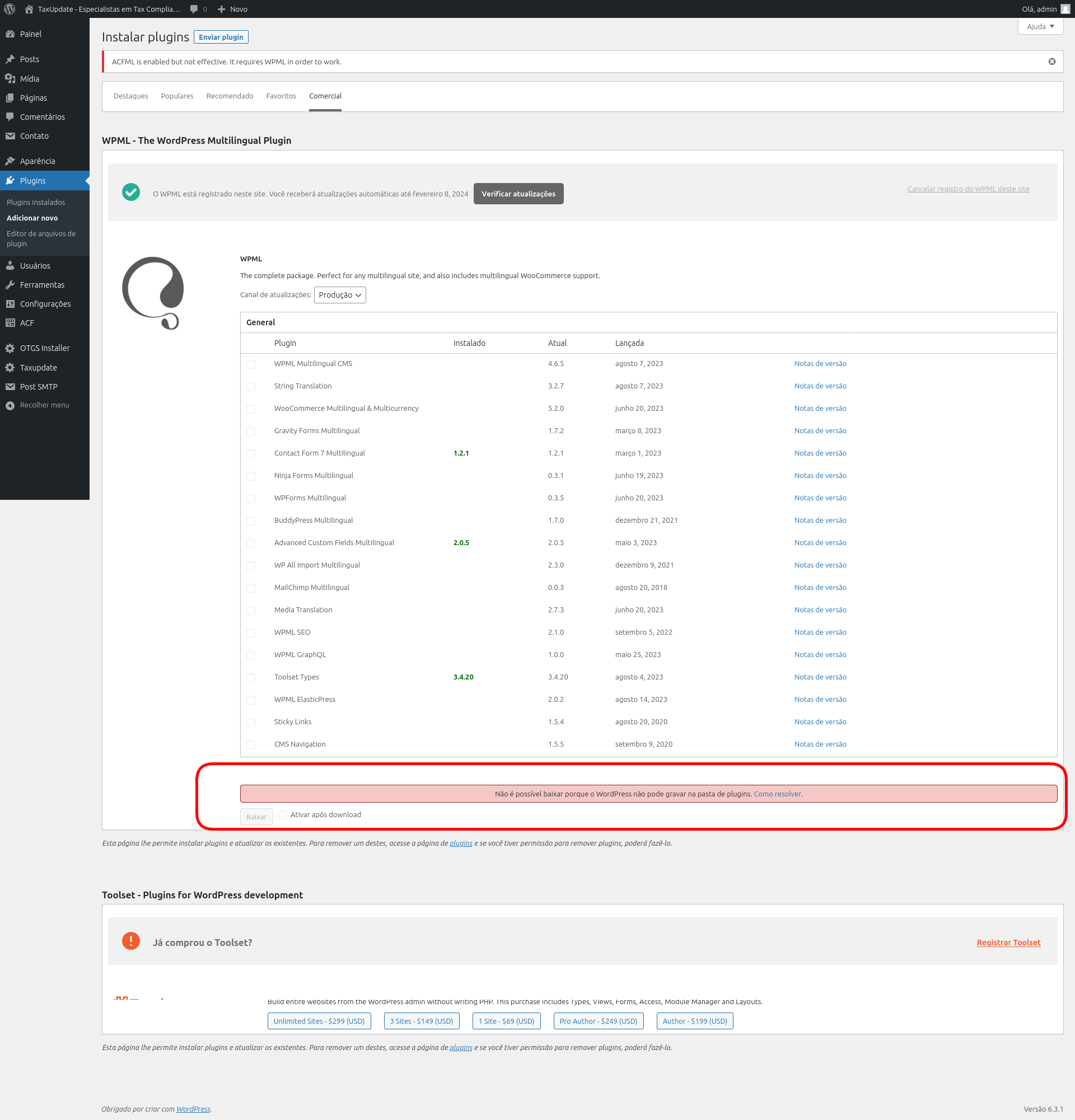The height and width of the screenshot is (1120, 1075).
Task: Click the TaxUpdate site title in admin bar
Action: 109,9
